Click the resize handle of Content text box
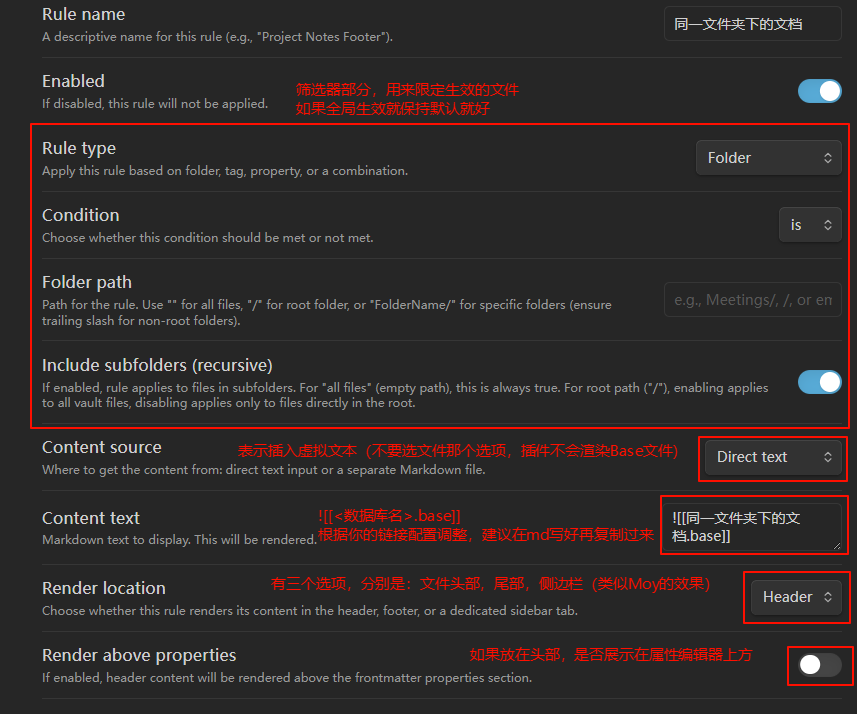This screenshot has height=714, width=857. 837,546
